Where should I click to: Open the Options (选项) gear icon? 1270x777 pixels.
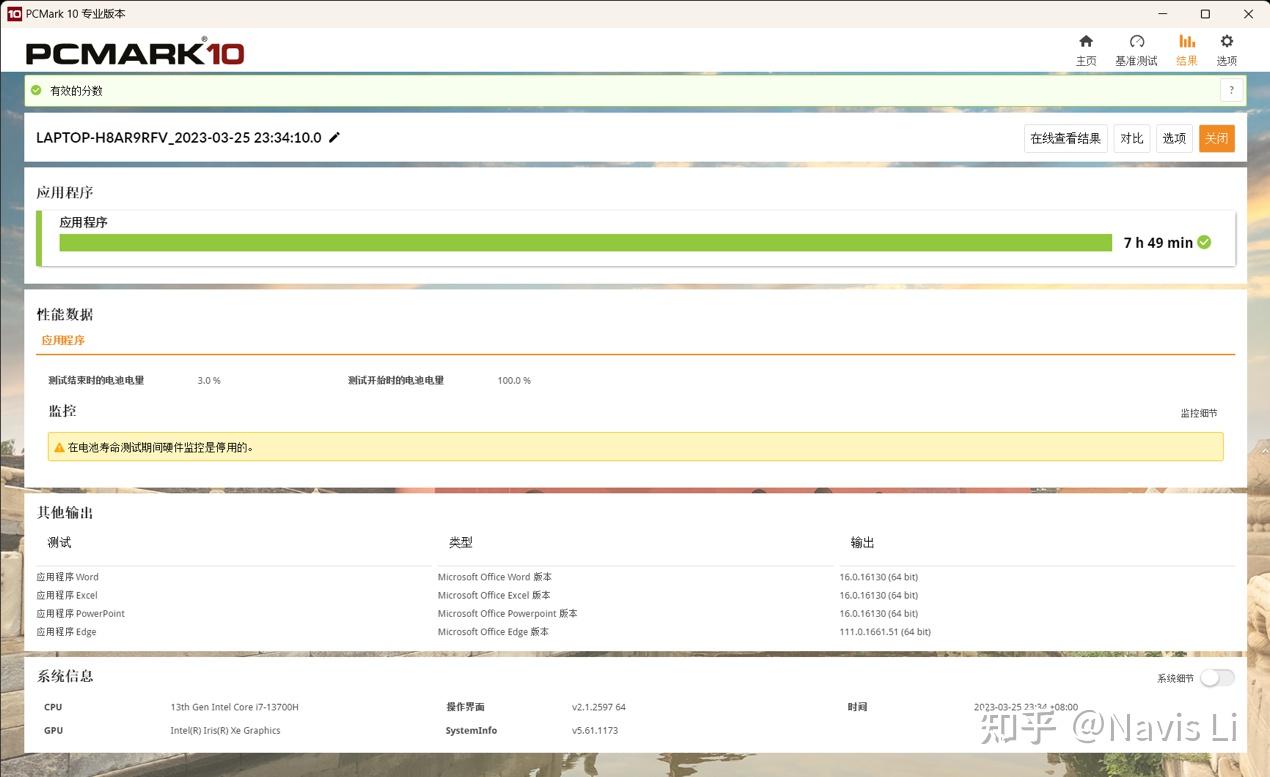(x=1227, y=41)
